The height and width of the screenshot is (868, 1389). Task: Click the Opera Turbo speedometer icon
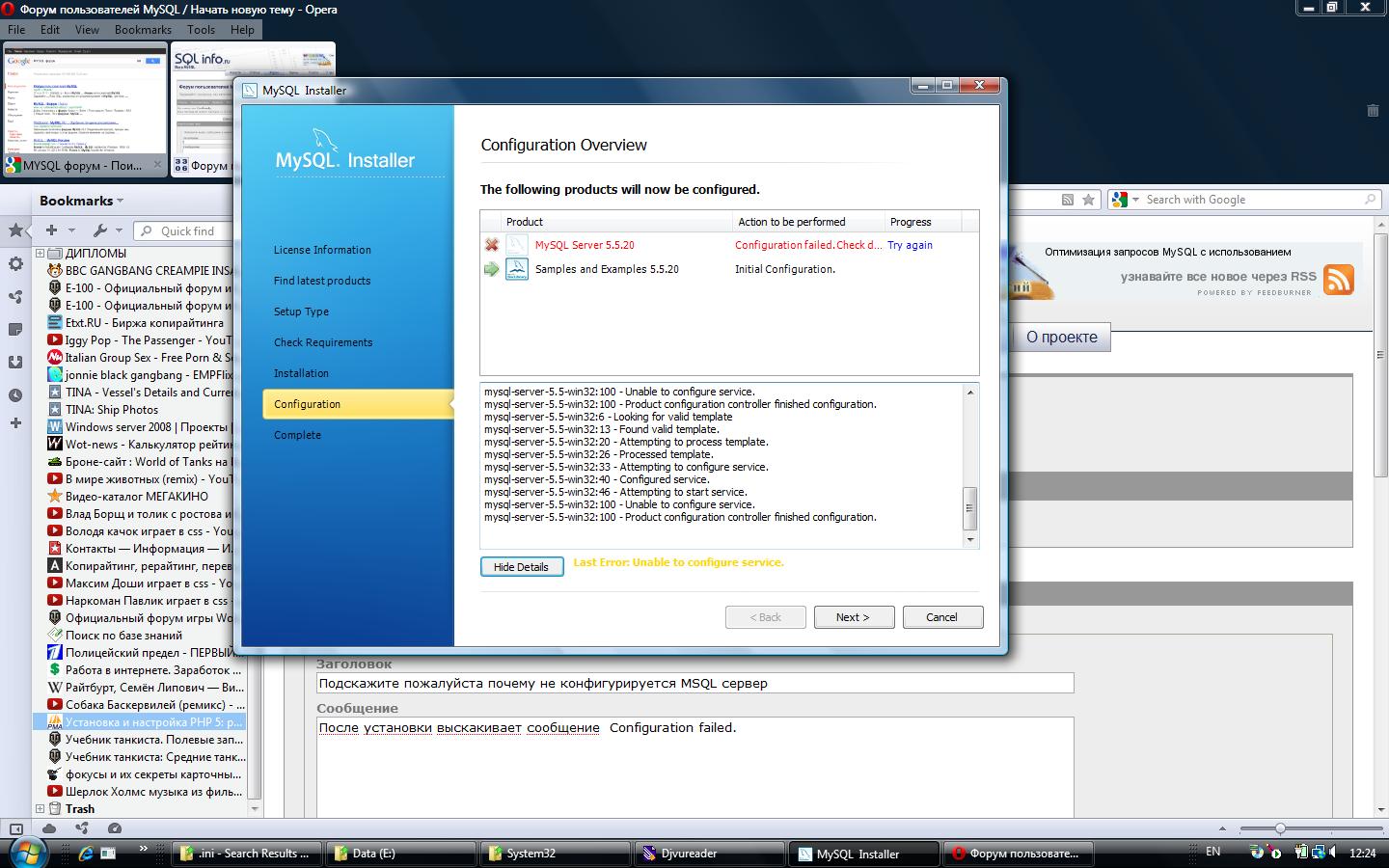pyautogui.click(x=115, y=828)
